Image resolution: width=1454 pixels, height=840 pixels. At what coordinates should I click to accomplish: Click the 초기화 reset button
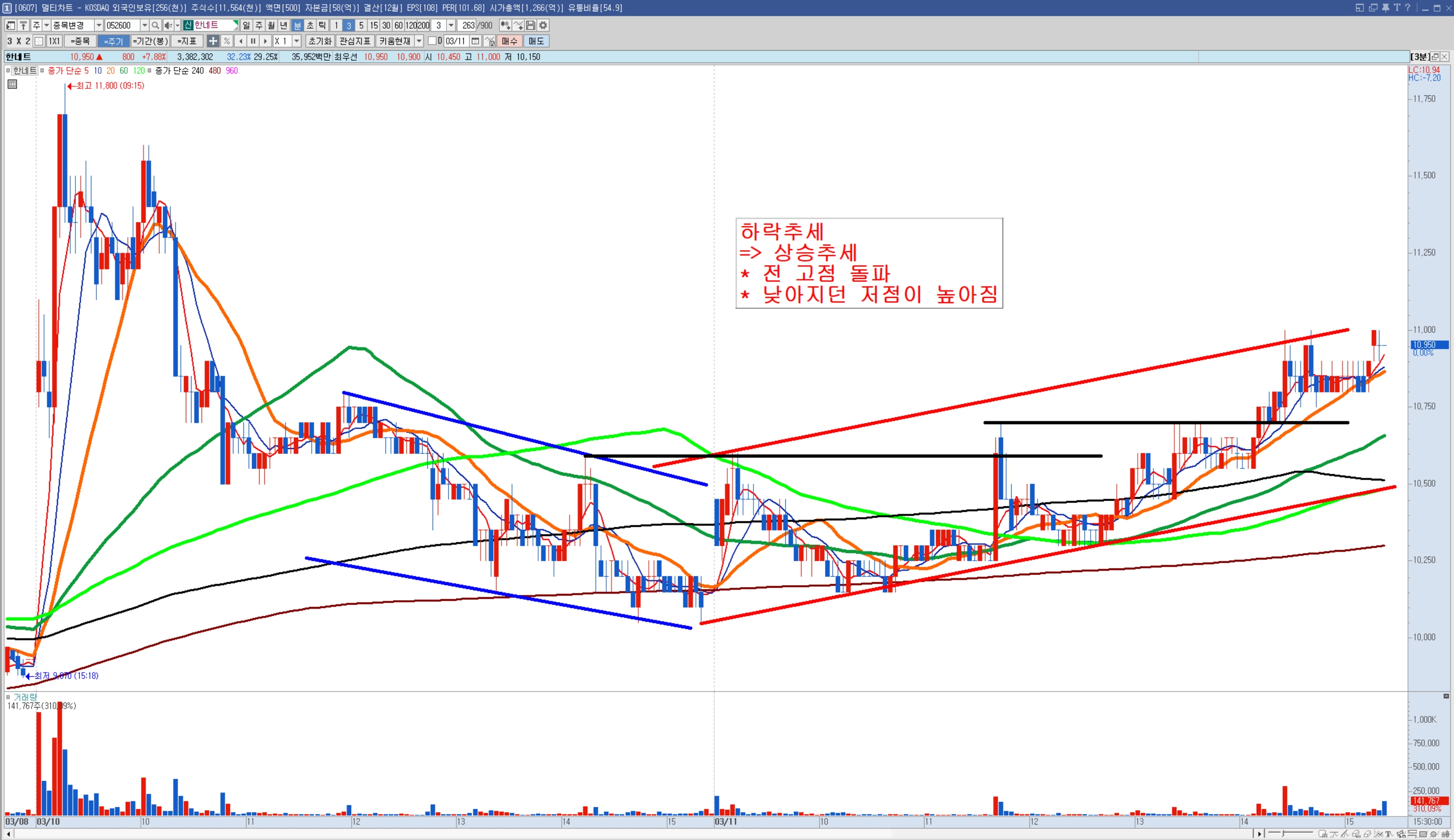coord(319,41)
